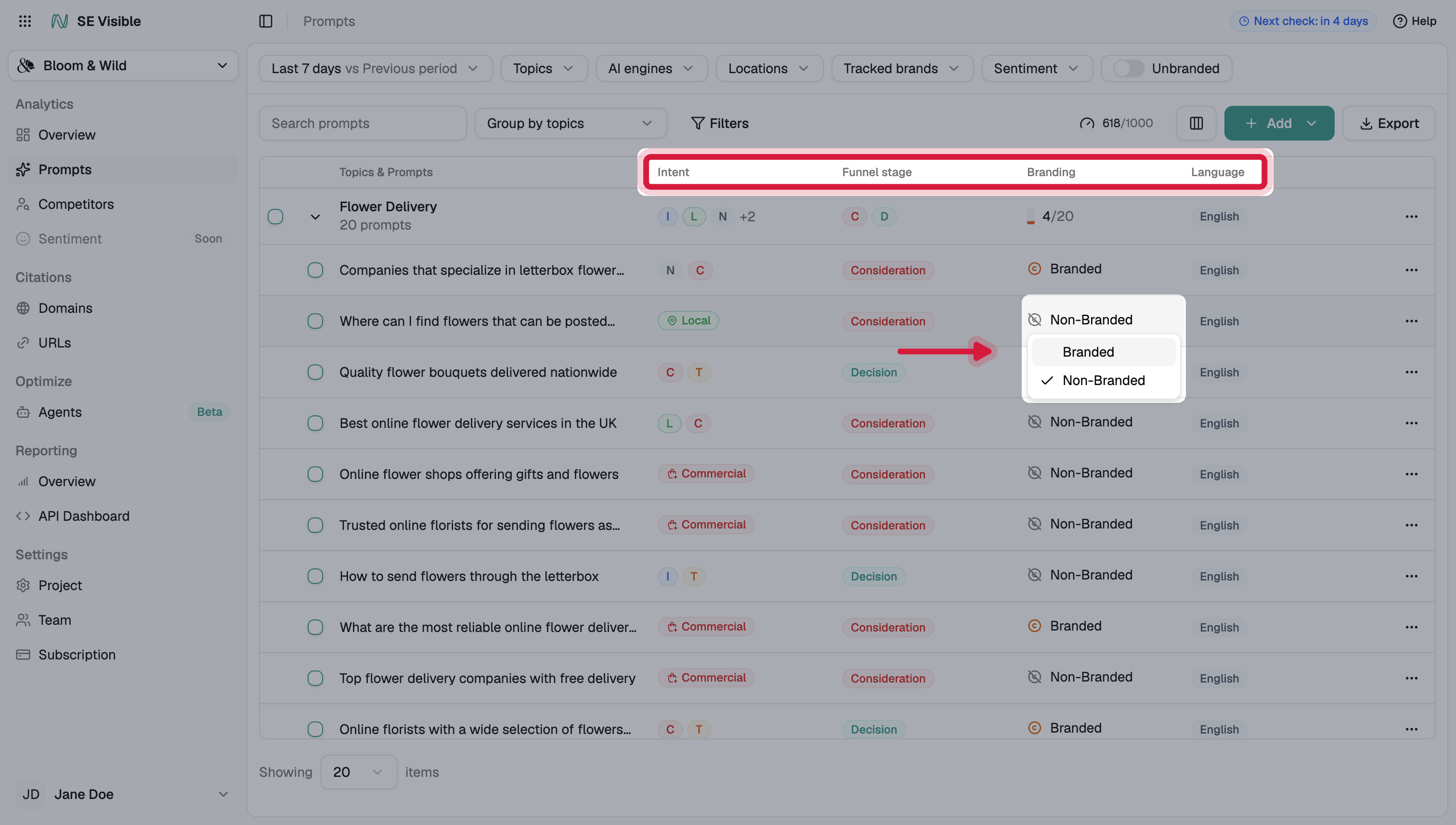
Task: Check the Quality flower bouquets delivered nationwide row
Action: click(315, 372)
